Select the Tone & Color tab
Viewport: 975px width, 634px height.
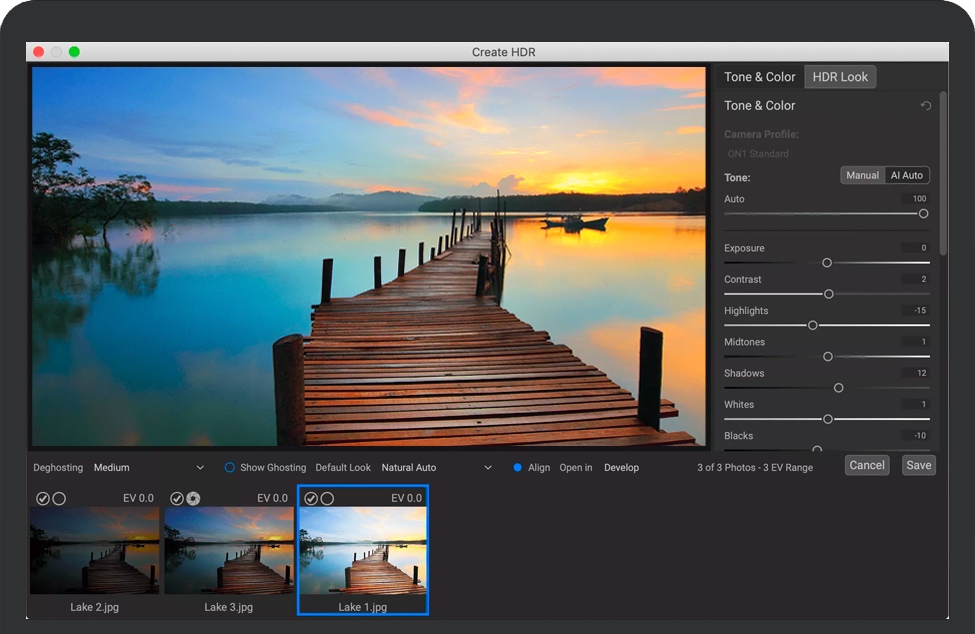point(760,77)
